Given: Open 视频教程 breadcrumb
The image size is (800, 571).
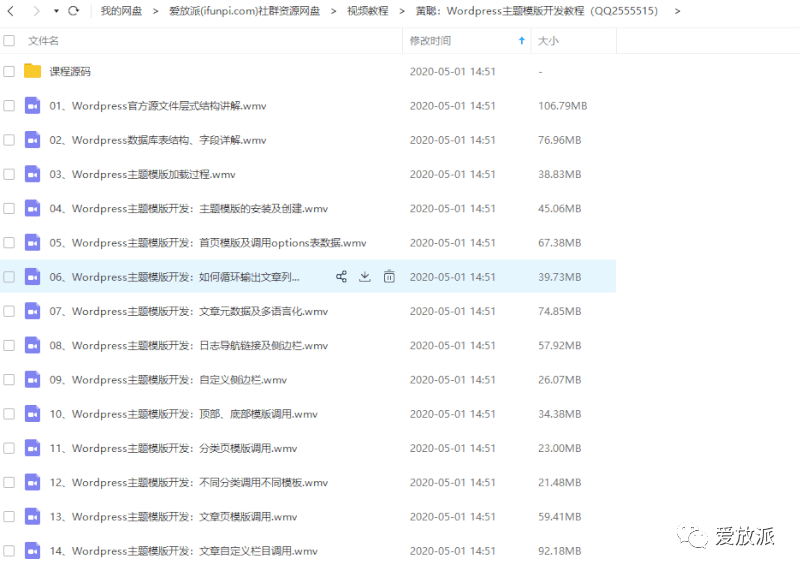Looking at the screenshot, I should click(367, 11).
